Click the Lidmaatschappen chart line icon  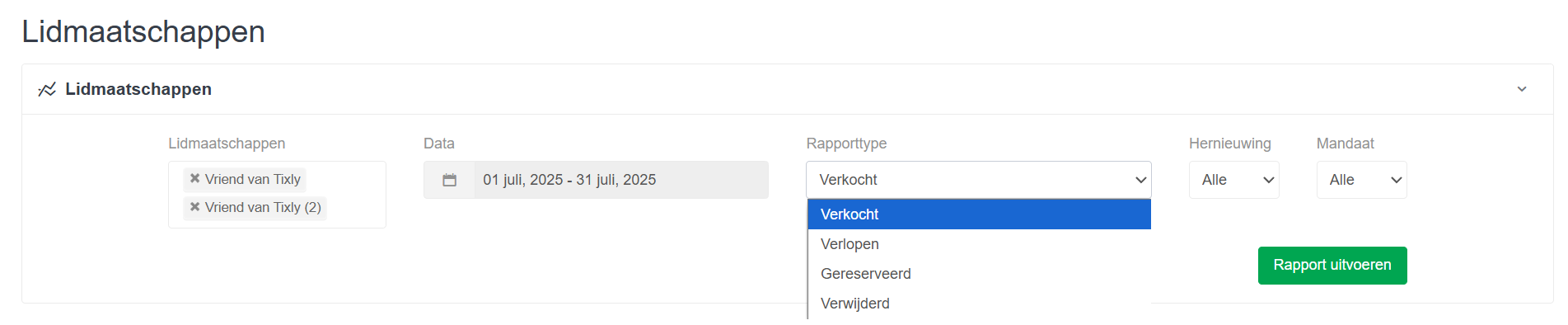(x=47, y=89)
